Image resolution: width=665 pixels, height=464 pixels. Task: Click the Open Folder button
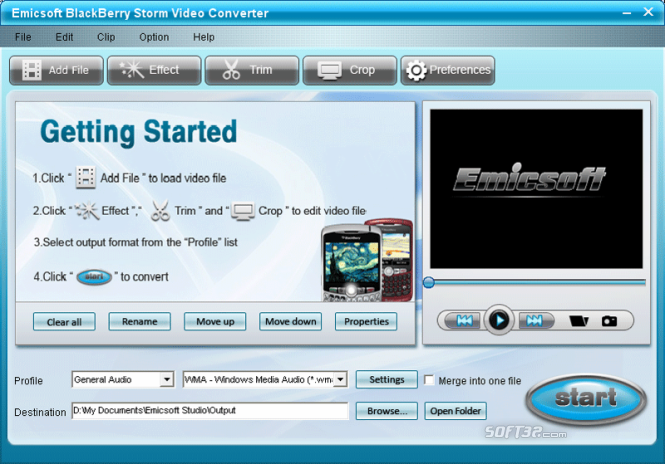tap(455, 411)
